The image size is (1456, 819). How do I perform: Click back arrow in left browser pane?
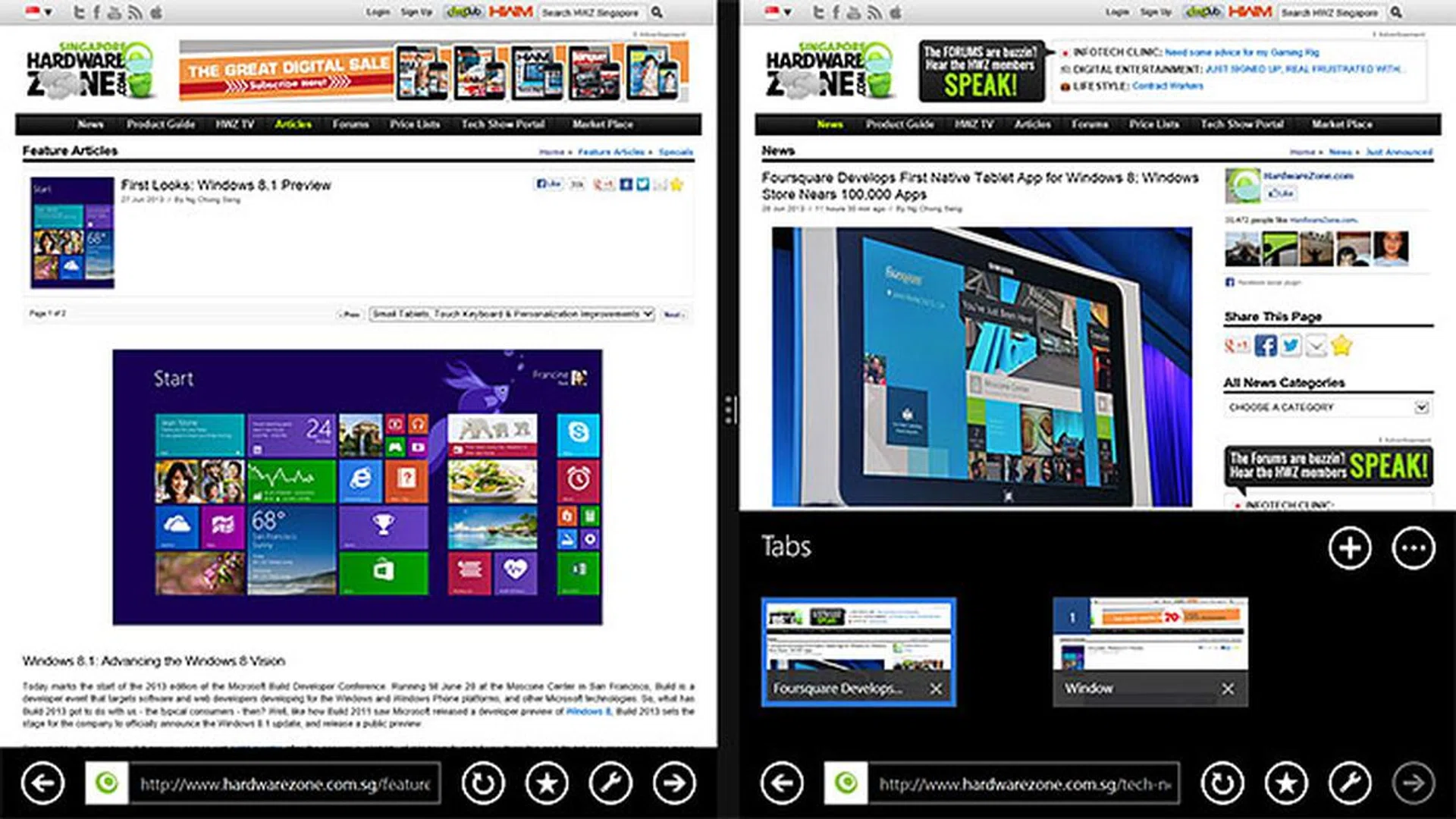click(42, 783)
